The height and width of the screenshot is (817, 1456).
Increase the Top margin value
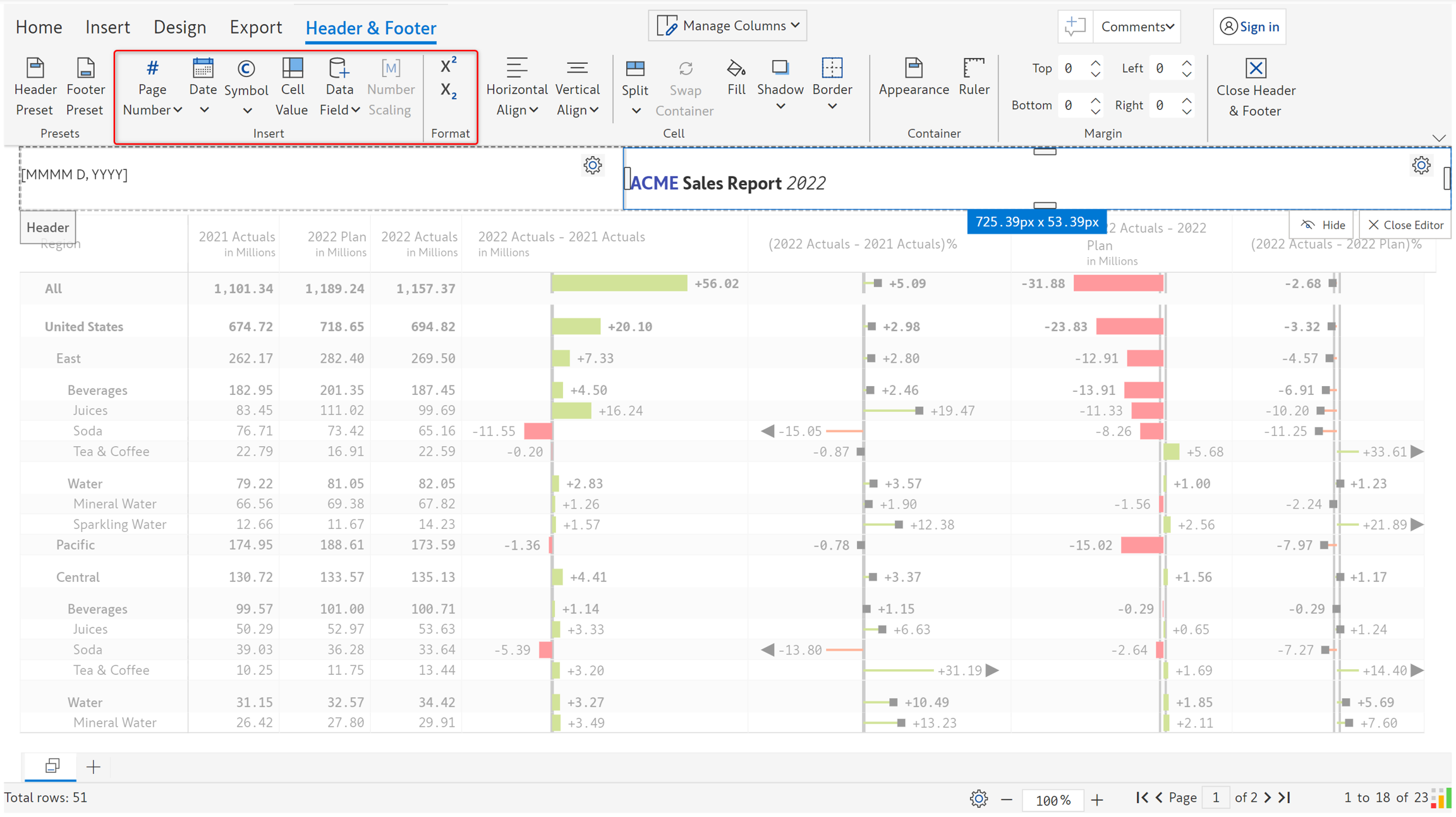pos(1096,63)
